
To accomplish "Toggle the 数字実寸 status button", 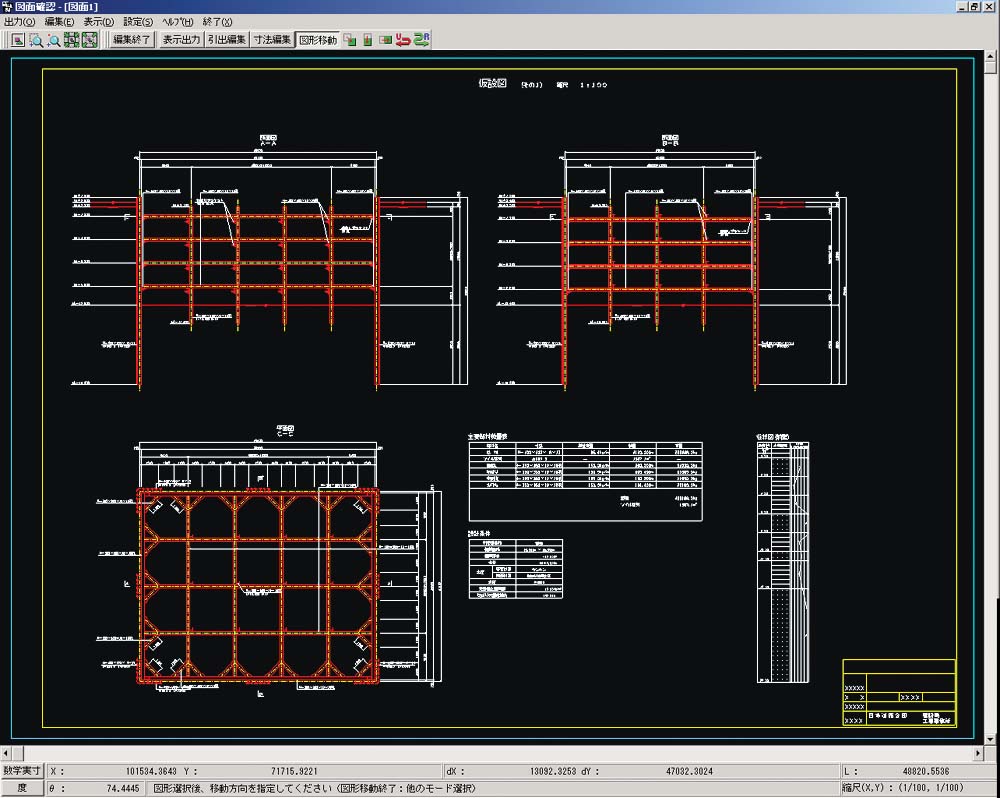I will (x=22, y=771).
